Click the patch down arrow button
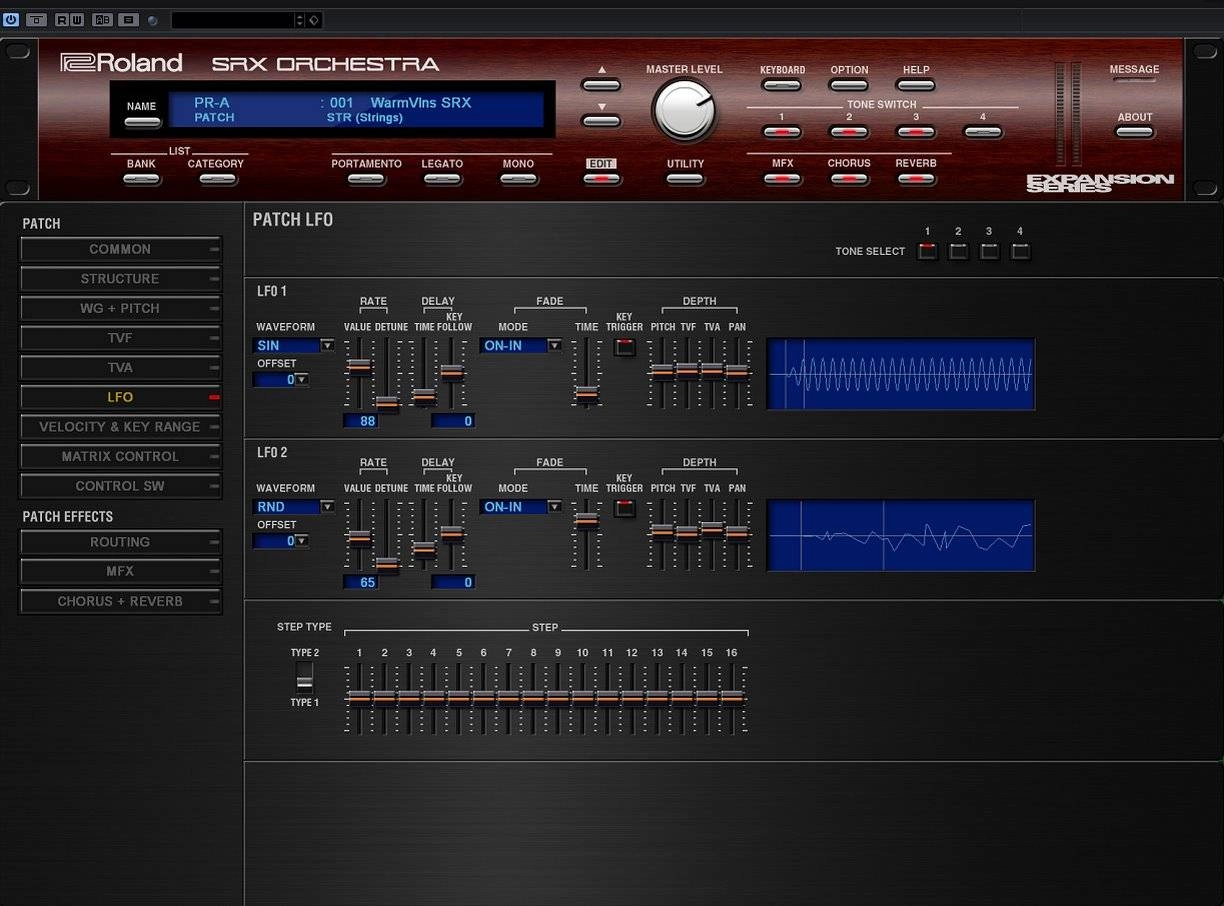Screen dimensions: 1224x906 601,121
